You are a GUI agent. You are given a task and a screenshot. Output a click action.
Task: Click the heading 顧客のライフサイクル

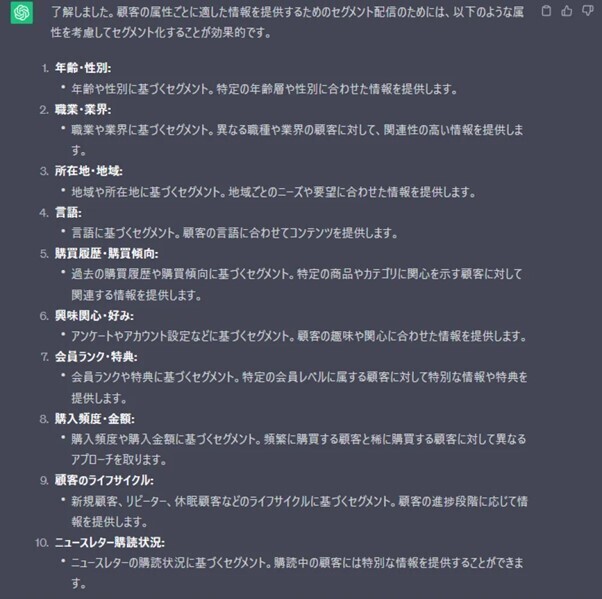(x=104, y=480)
